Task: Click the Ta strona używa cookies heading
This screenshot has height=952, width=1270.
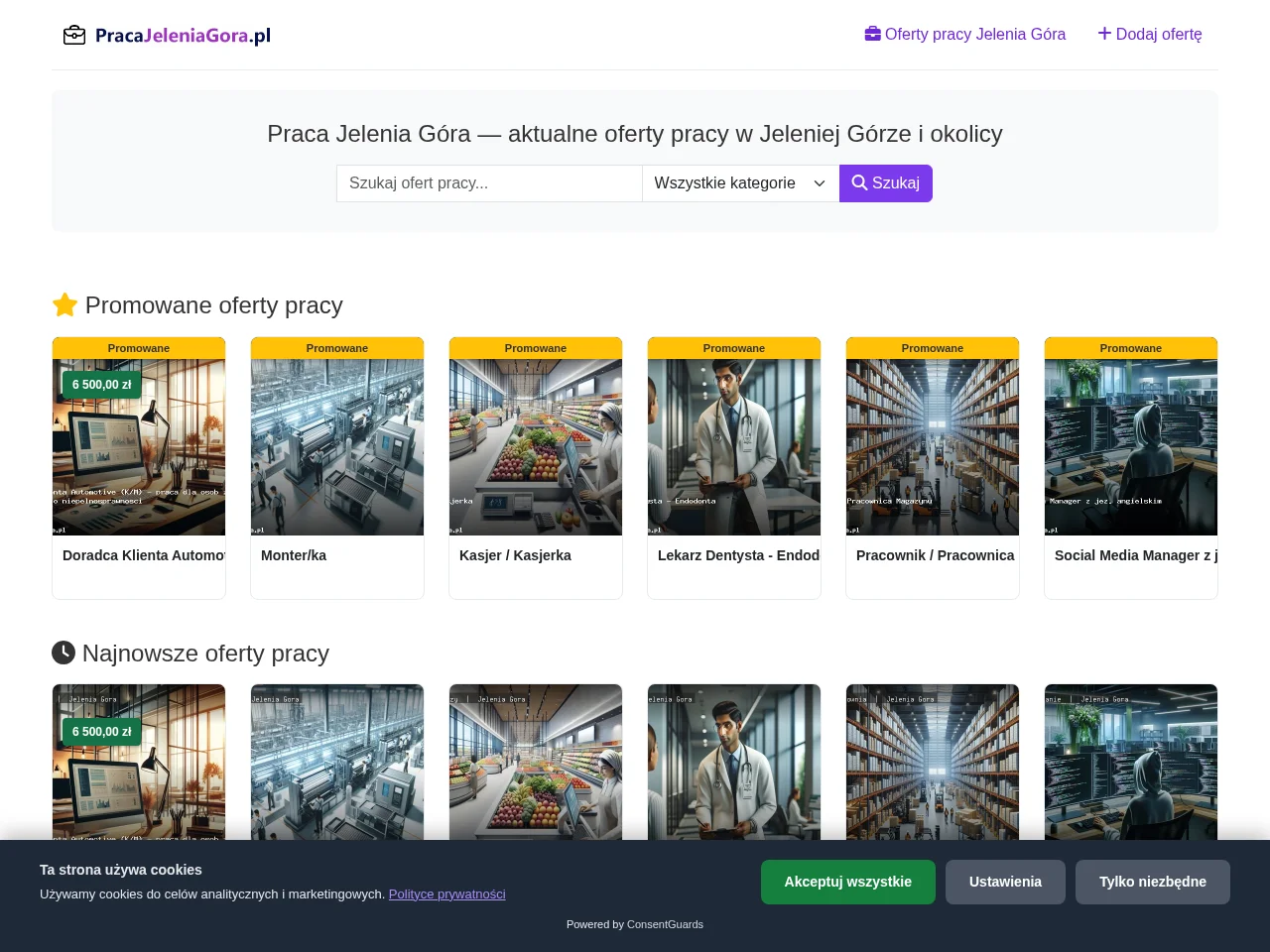Action: tap(121, 870)
